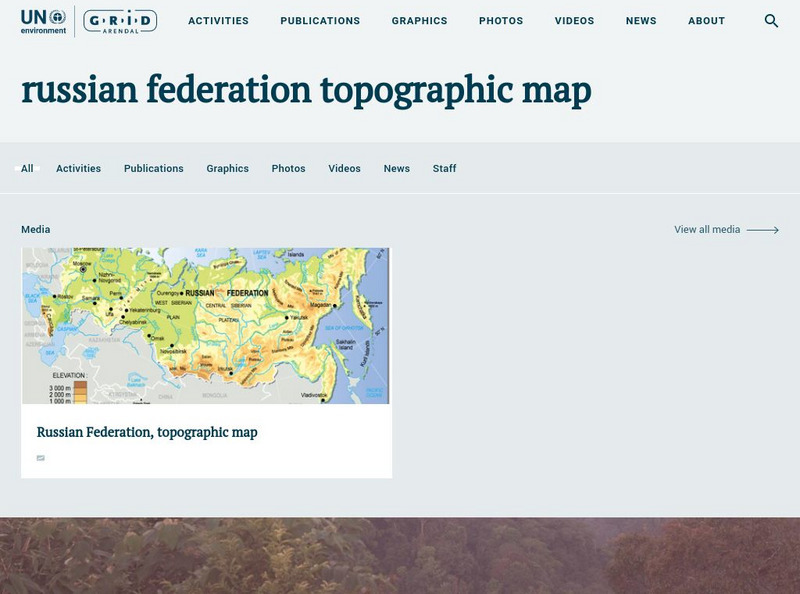This screenshot has width=800, height=594.
Task: Select the Staff filter
Action: click(x=444, y=168)
